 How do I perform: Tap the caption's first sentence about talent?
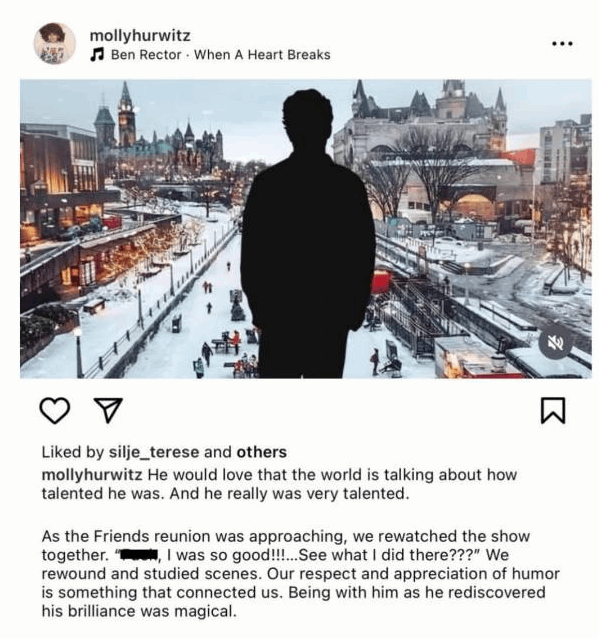[279, 484]
